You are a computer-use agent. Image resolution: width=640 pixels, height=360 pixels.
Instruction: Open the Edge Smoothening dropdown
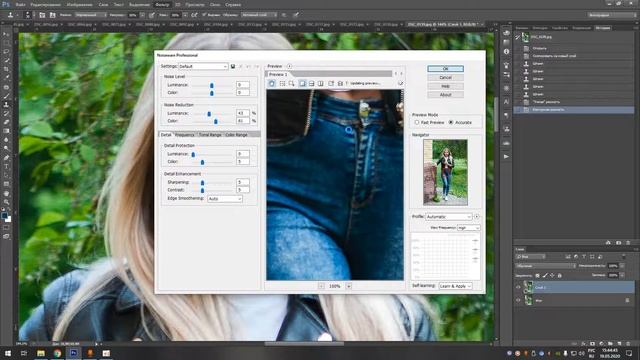click(225, 199)
